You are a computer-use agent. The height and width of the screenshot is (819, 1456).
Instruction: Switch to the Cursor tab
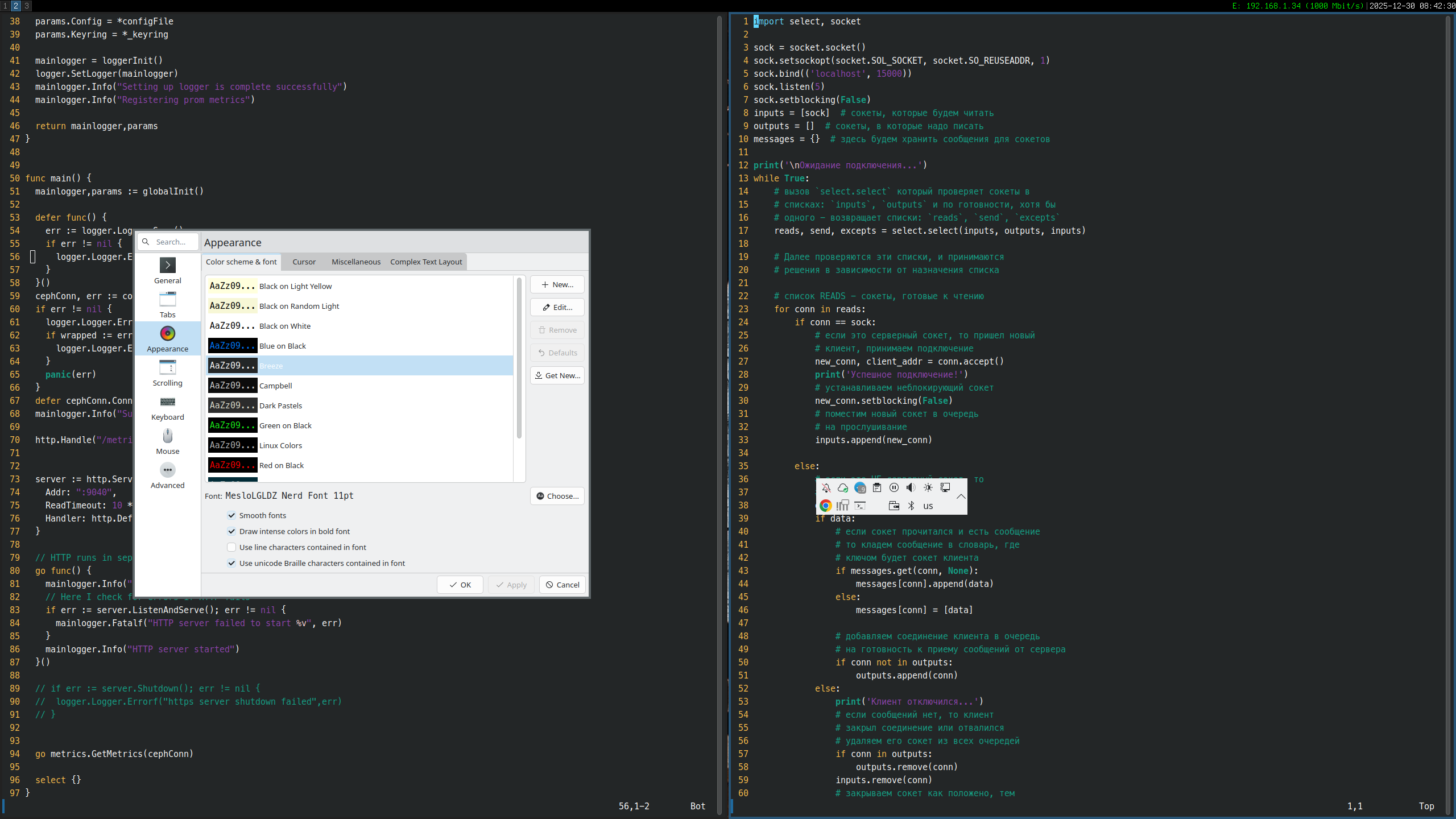(304, 262)
